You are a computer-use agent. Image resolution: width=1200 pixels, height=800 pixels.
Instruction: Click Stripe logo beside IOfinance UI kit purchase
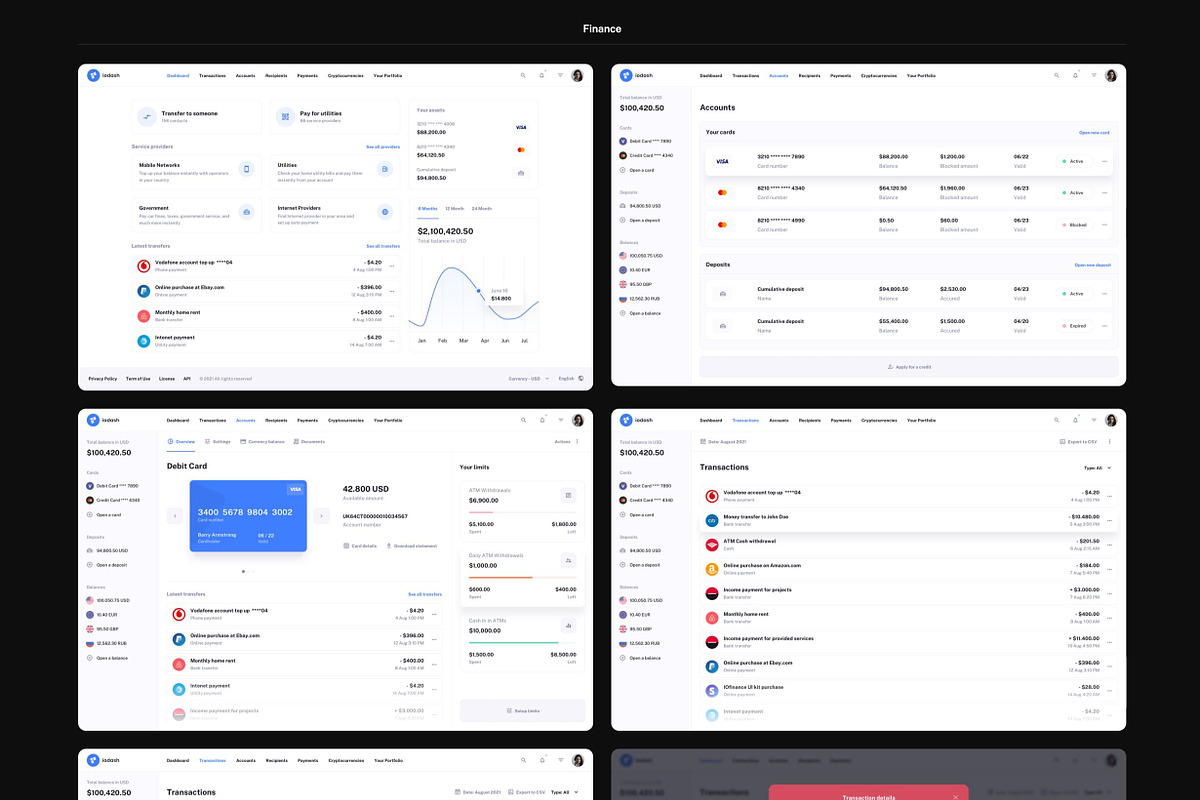pyautogui.click(x=712, y=690)
